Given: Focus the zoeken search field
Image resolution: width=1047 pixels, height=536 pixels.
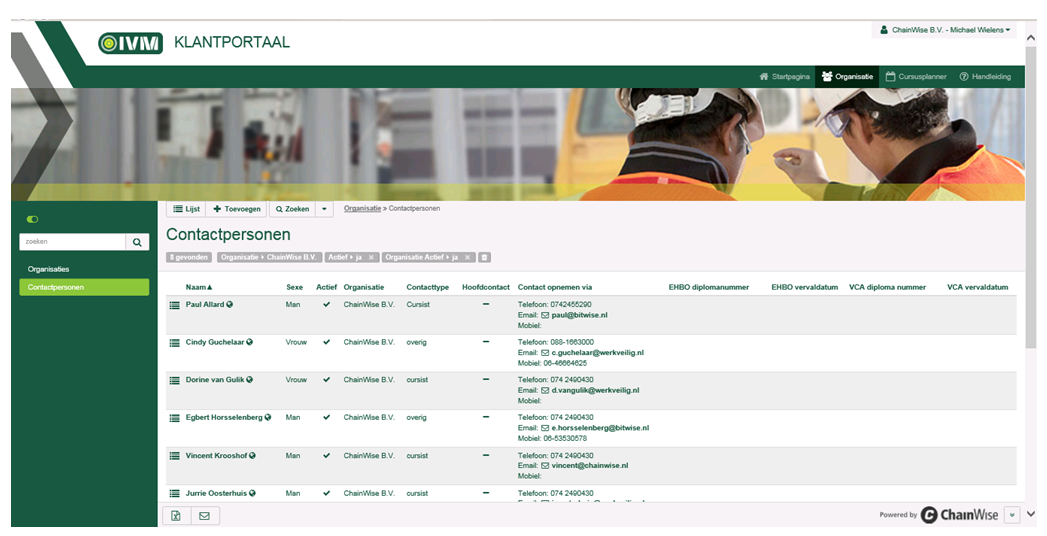Looking at the screenshot, I should pyautogui.click(x=72, y=242).
